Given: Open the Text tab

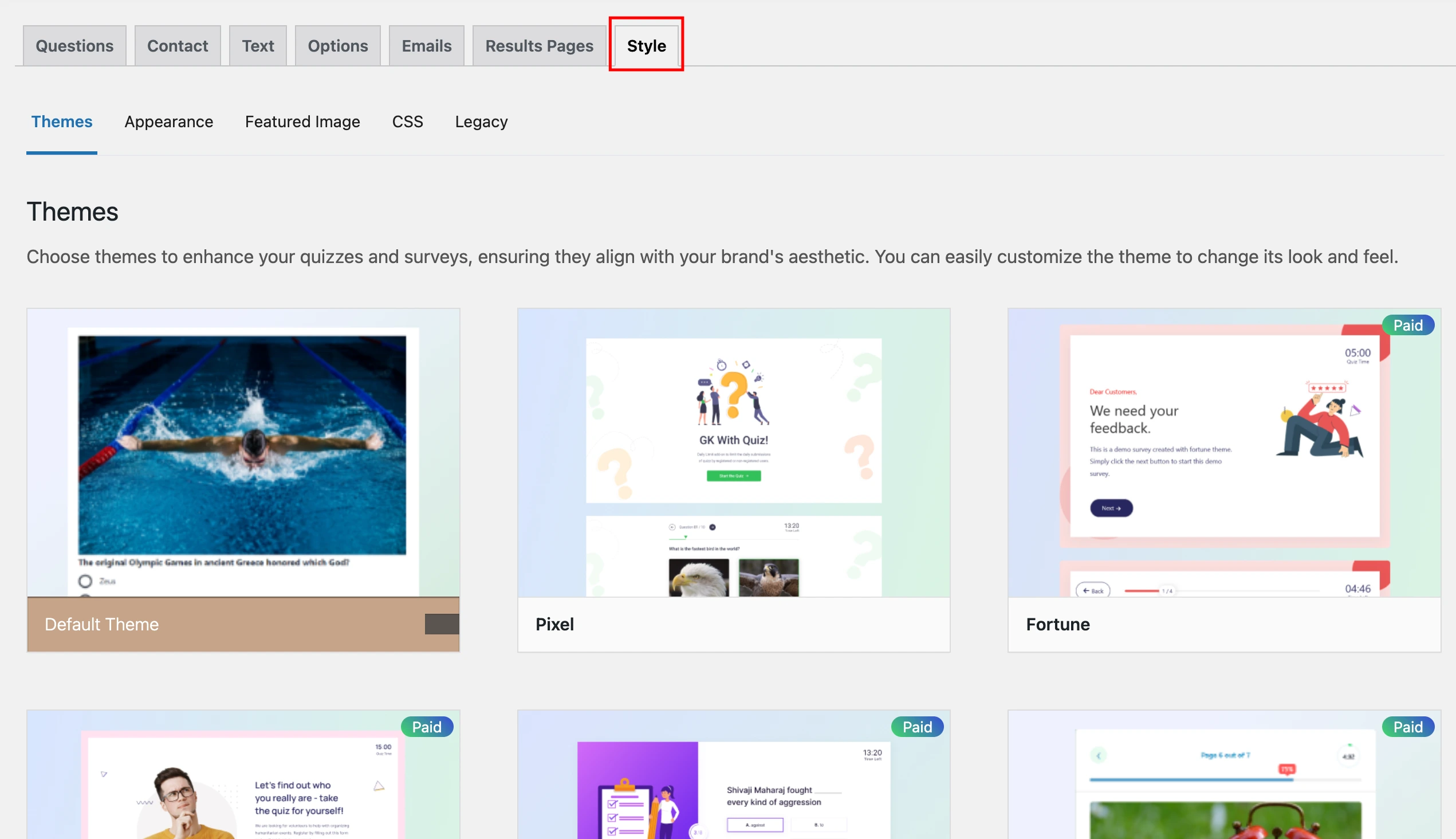Looking at the screenshot, I should point(257,45).
